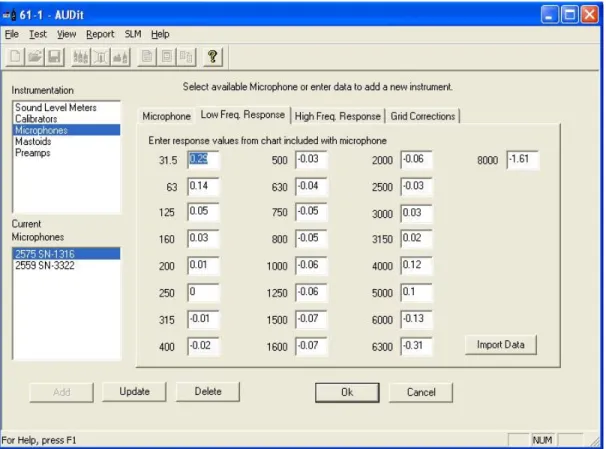The height and width of the screenshot is (449, 606).
Task: Select the Low Freq. Response tab
Action: coord(243,115)
